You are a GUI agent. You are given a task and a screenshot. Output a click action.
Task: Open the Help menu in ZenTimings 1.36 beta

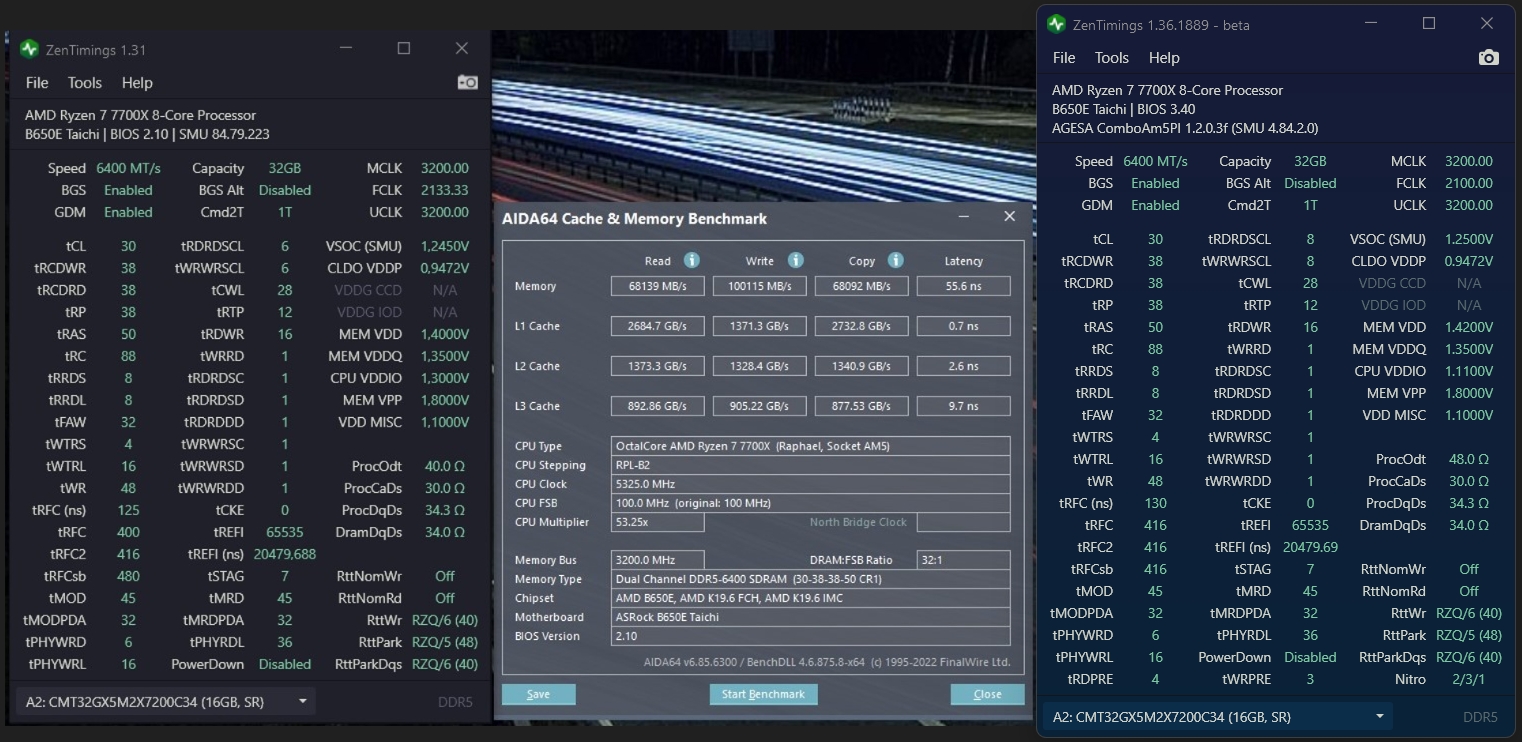1164,58
